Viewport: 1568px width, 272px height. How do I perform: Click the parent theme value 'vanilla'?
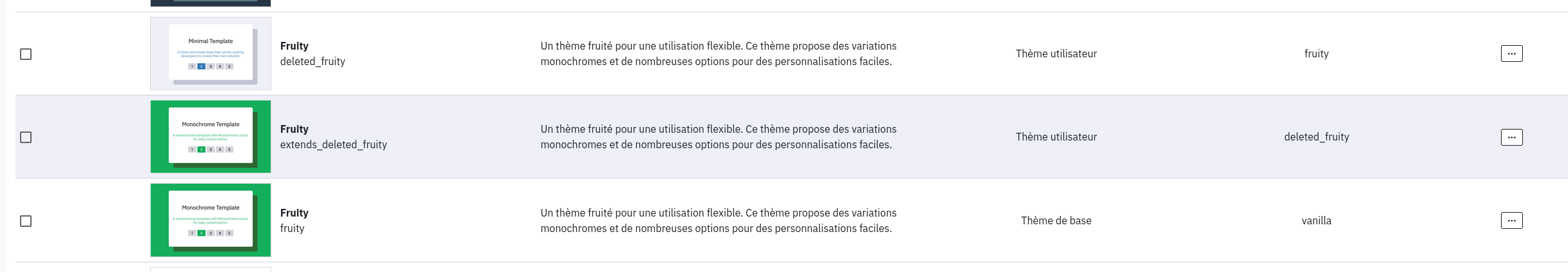point(1316,220)
